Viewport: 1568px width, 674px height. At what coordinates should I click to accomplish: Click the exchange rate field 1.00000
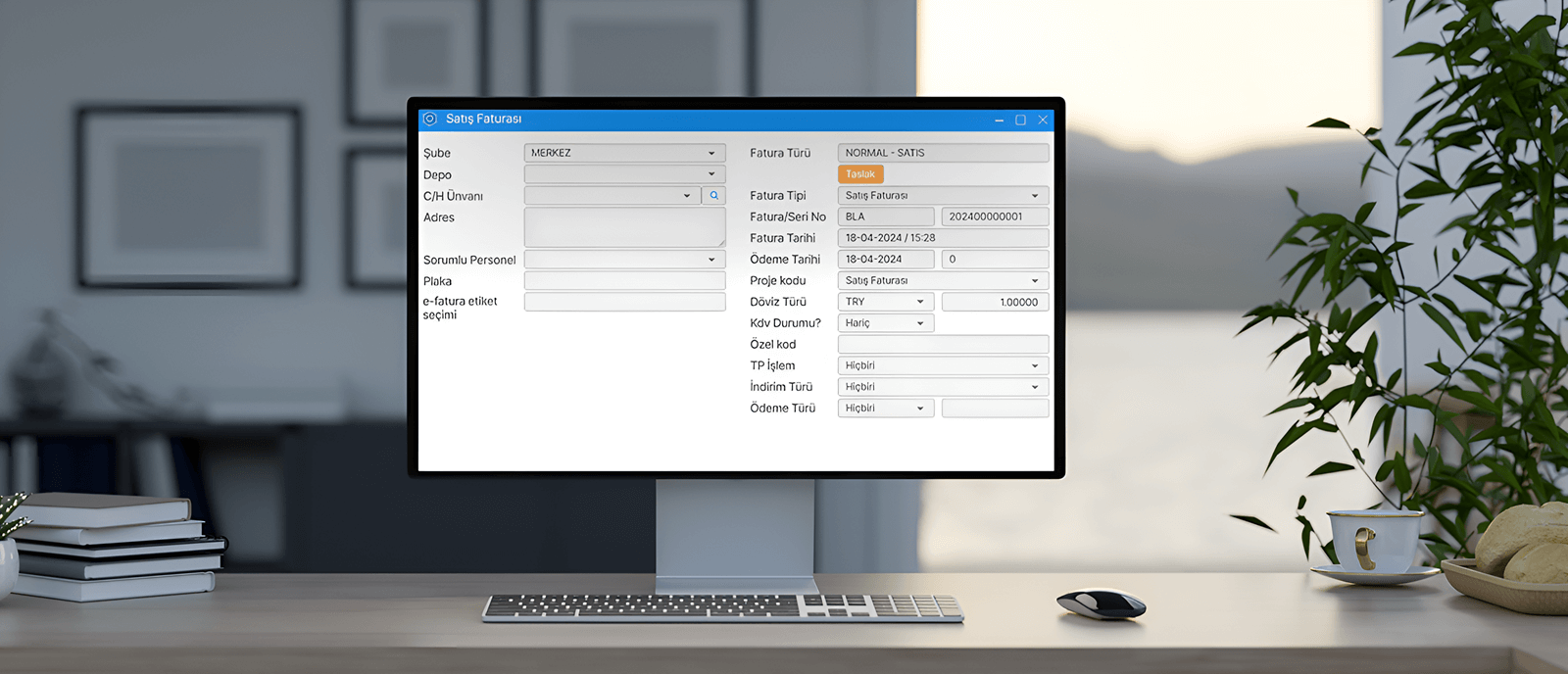[x=995, y=302]
